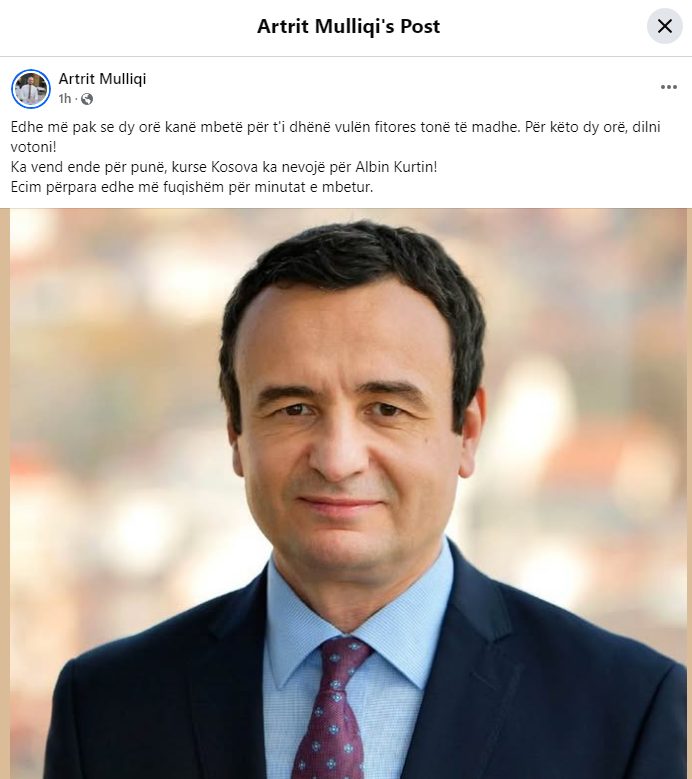Viewport: 692px width, 779px height.
Task: Close the Artrit Mulliqi's Post dialog
Action: (664, 26)
